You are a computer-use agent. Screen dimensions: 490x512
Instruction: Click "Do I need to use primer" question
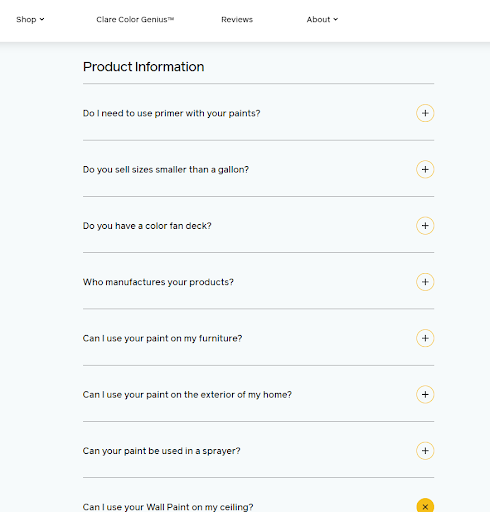171,113
